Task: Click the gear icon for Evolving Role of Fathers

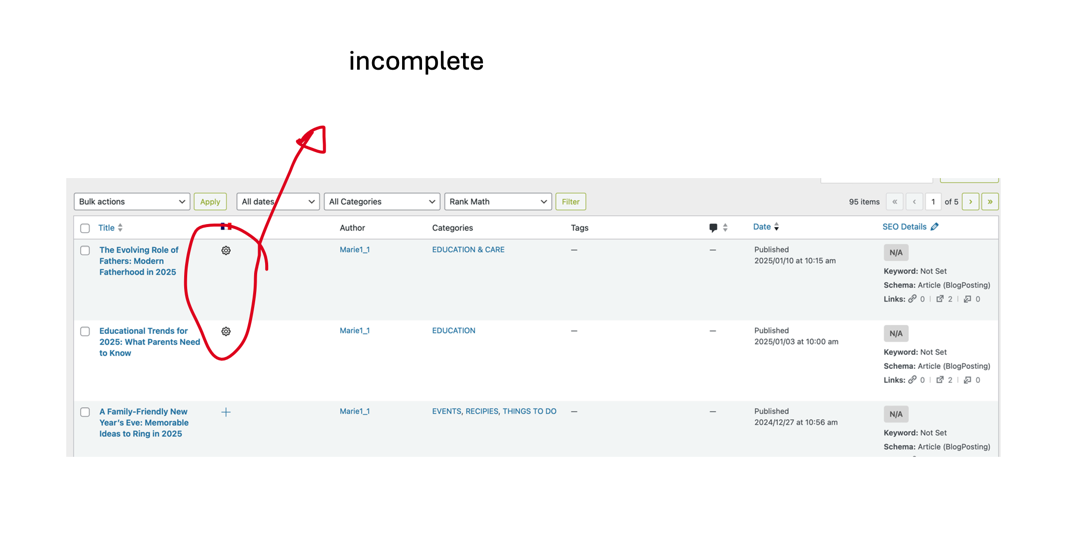Action: tap(226, 251)
